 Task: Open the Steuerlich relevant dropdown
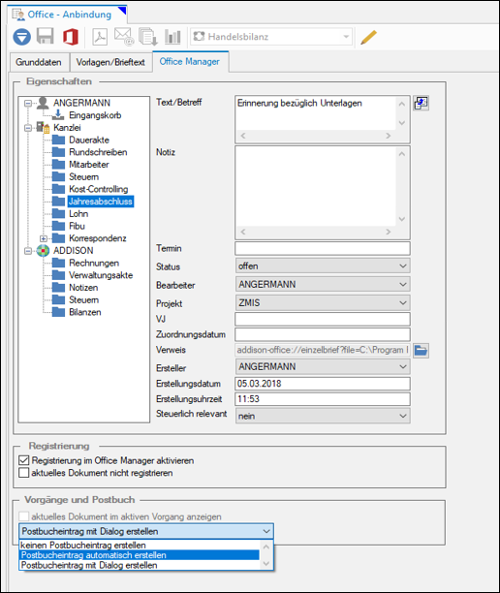(322, 416)
